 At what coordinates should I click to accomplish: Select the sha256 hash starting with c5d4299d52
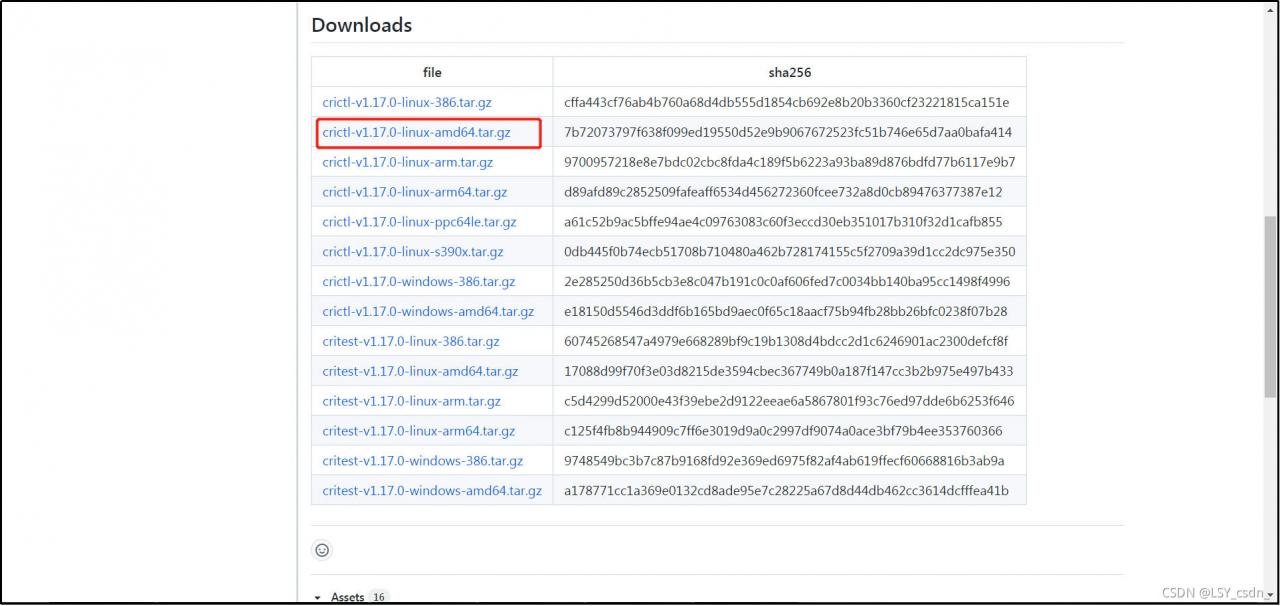[x=789, y=401]
